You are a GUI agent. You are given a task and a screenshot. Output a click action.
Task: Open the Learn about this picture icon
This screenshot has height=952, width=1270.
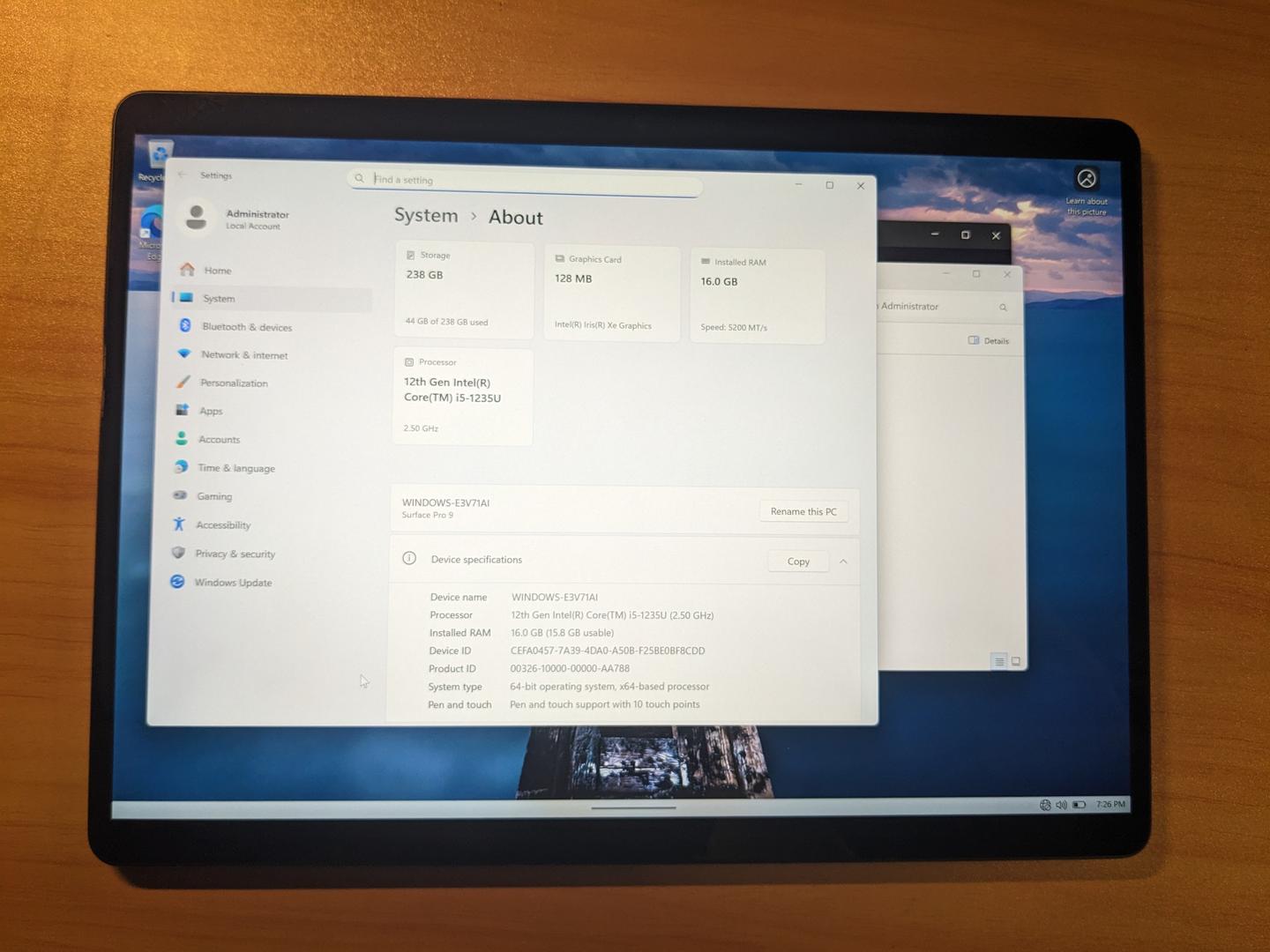(1087, 180)
